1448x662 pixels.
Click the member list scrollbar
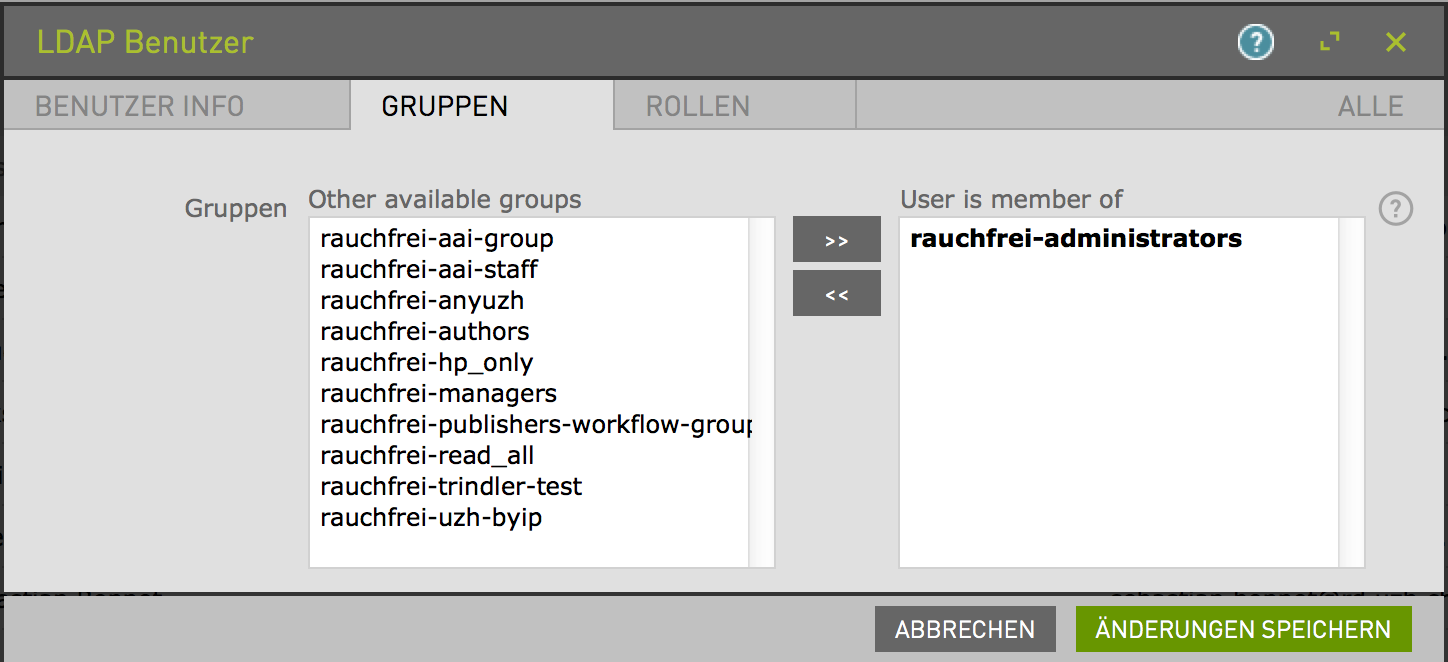pos(1351,392)
